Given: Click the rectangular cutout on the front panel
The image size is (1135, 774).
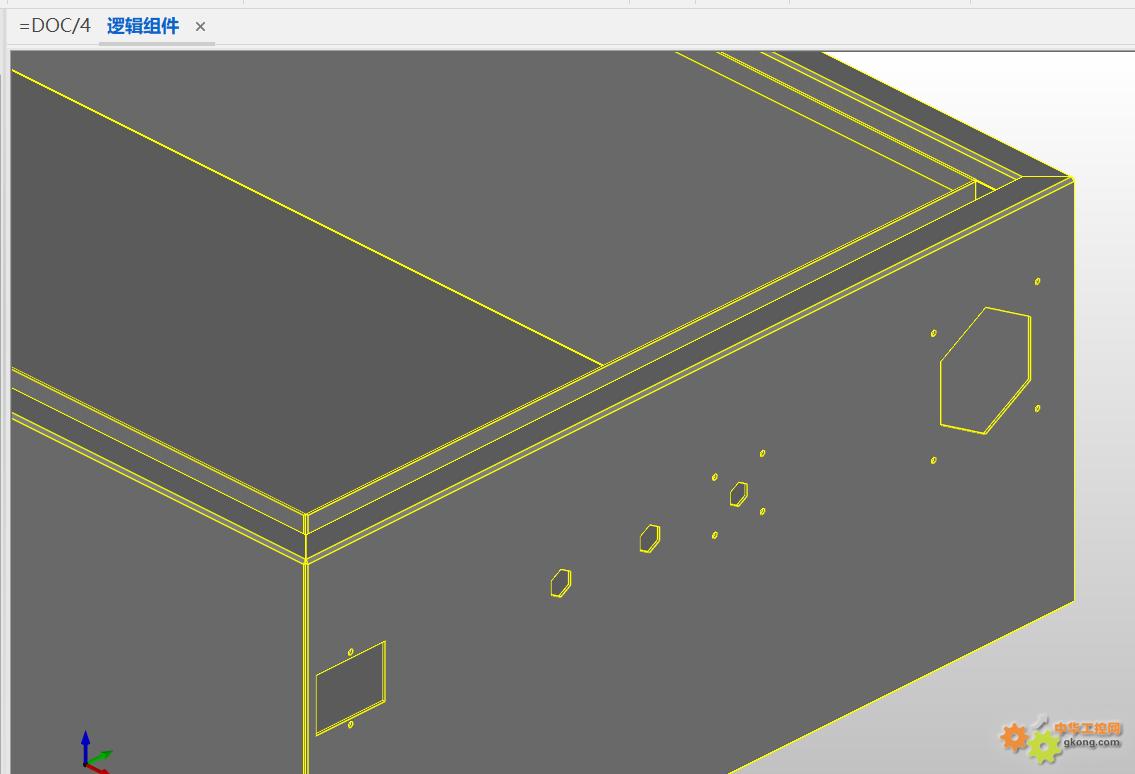Looking at the screenshot, I should 350,687.
